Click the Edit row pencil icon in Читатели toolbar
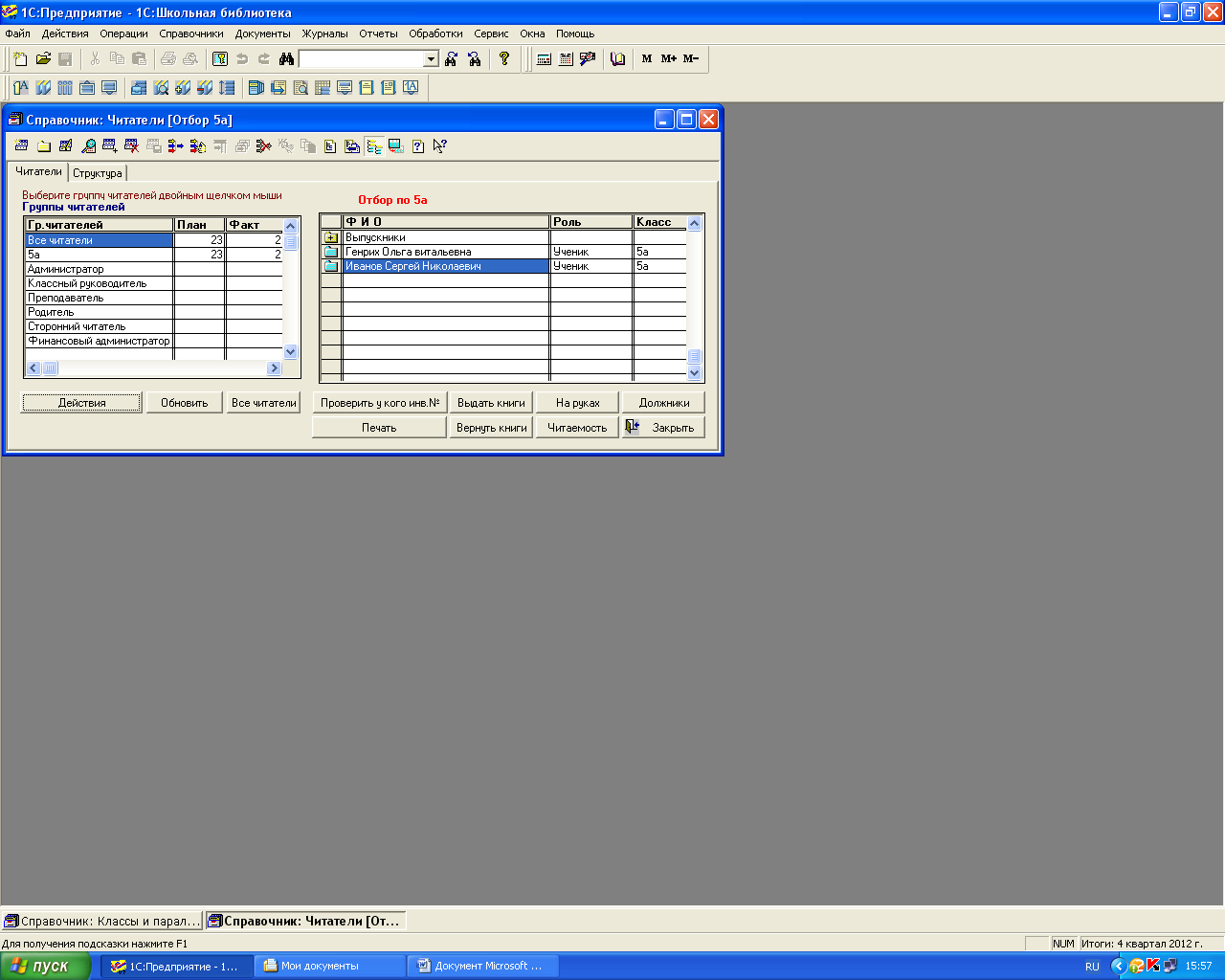This screenshot has width=1225, height=980. [x=65, y=146]
